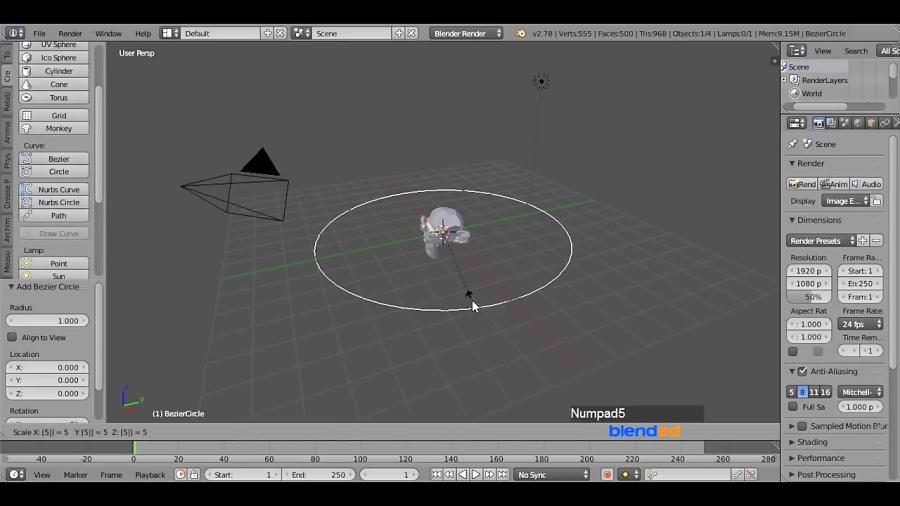Image resolution: width=900 pixels, height=506 pixels.
Task: Click the curve Circle icon
Action: 27,172
